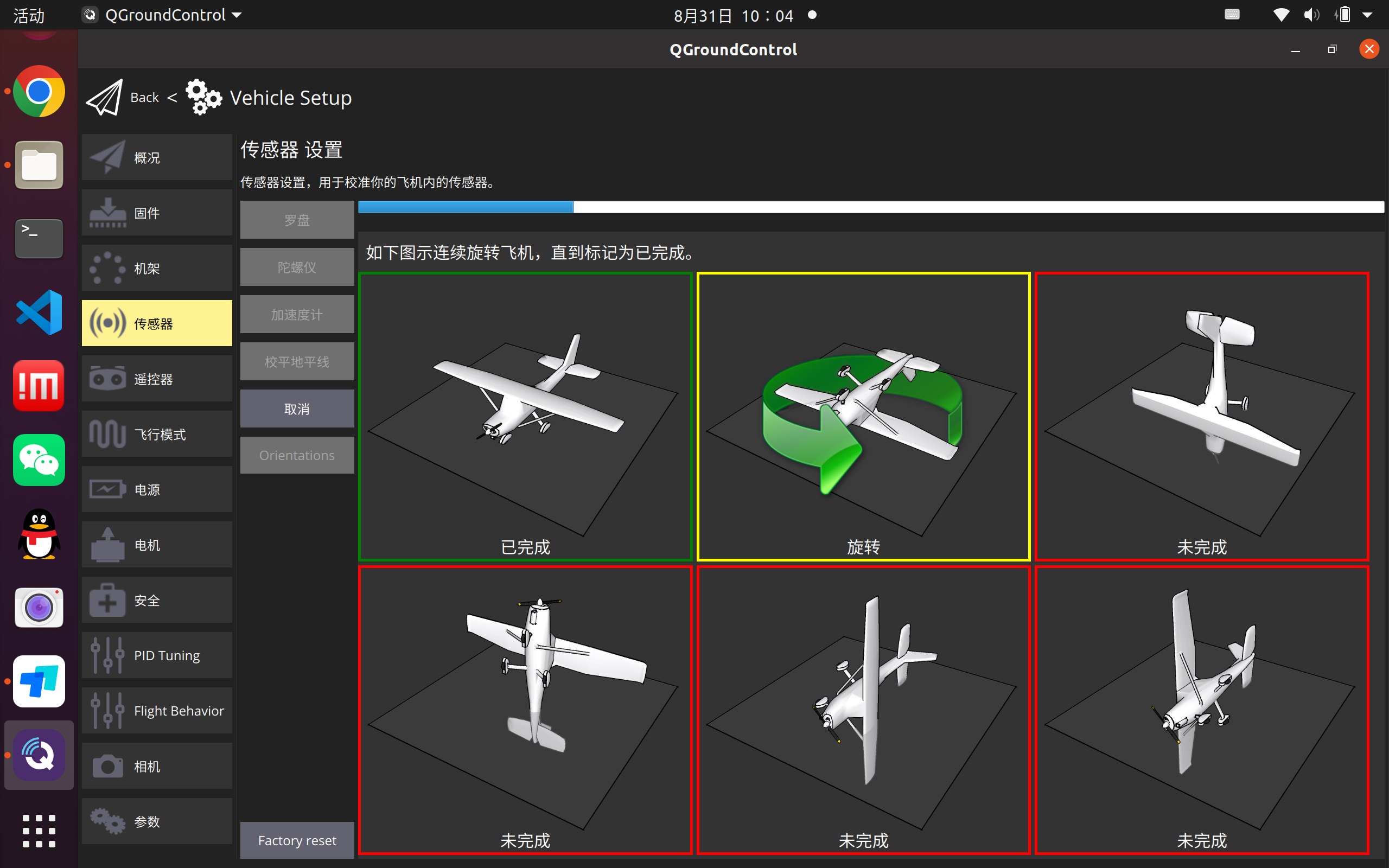The width and height of the screenshot is (1389, 868).
Task: Open the 活动 activities overview
Action: click(29, 15)
